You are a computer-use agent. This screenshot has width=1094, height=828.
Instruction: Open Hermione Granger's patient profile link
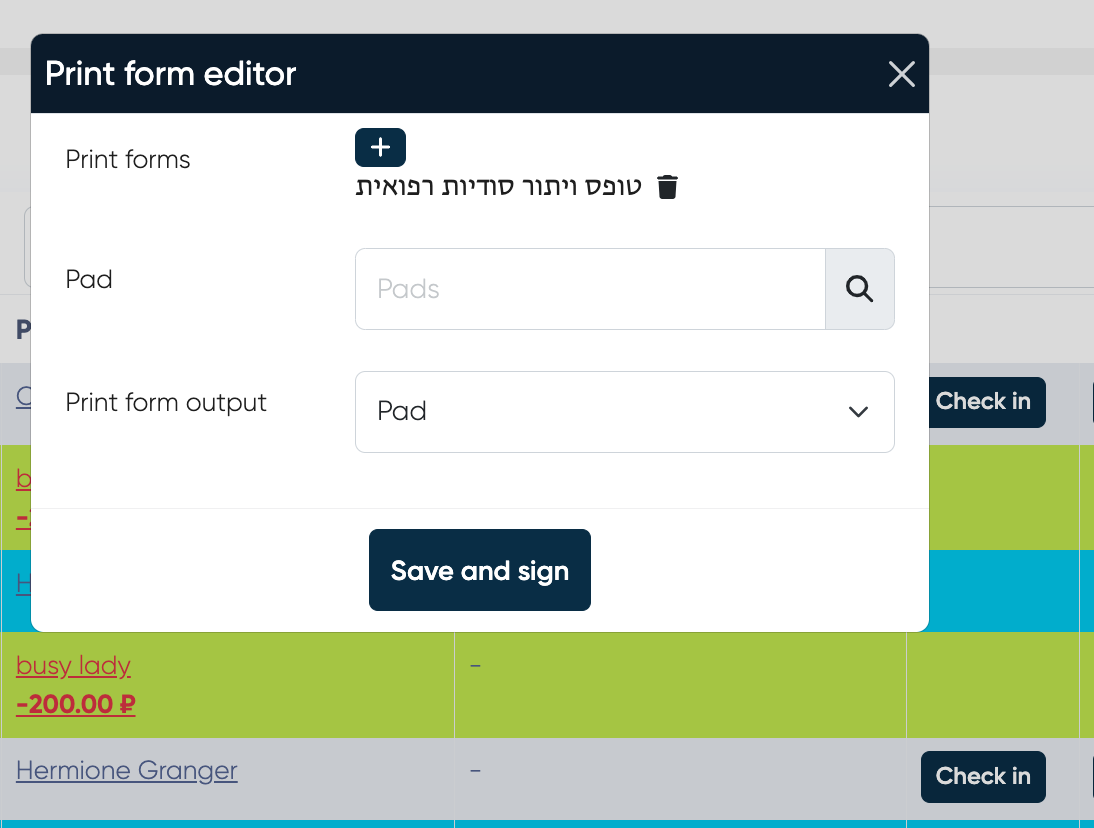click(127, 771)
